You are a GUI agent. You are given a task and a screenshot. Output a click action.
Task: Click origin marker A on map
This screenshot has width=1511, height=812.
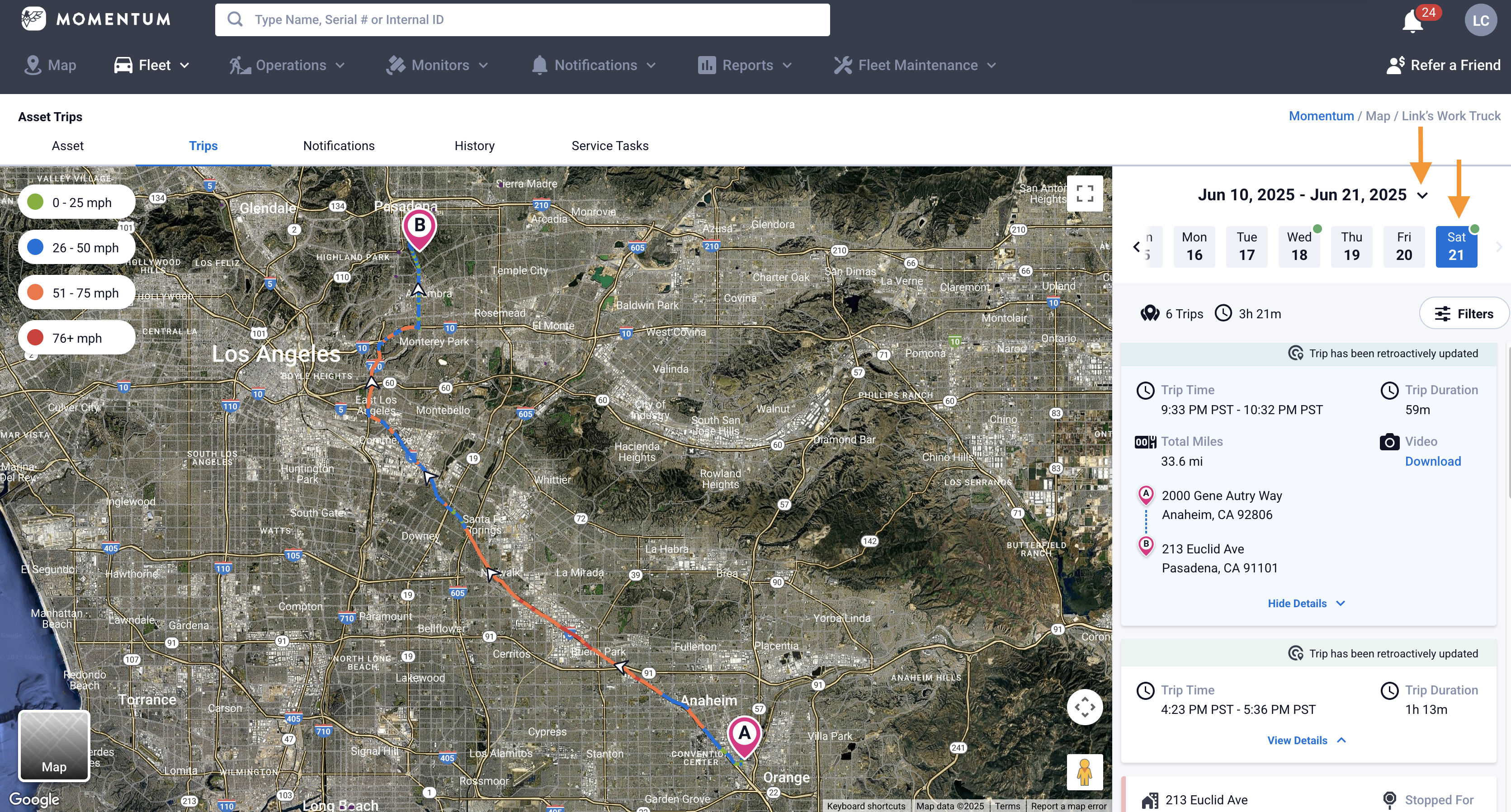pyautogui.click(x=744, y=734)
